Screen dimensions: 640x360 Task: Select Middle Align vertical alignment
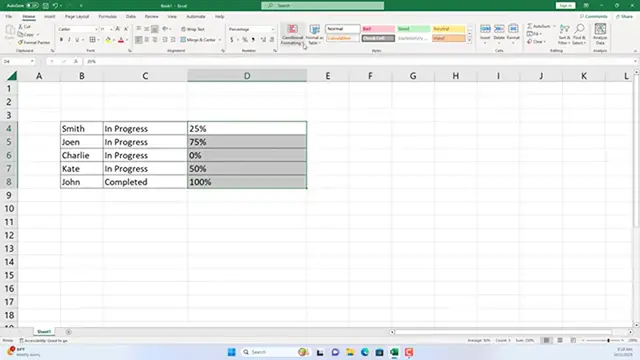coord(147,29)
